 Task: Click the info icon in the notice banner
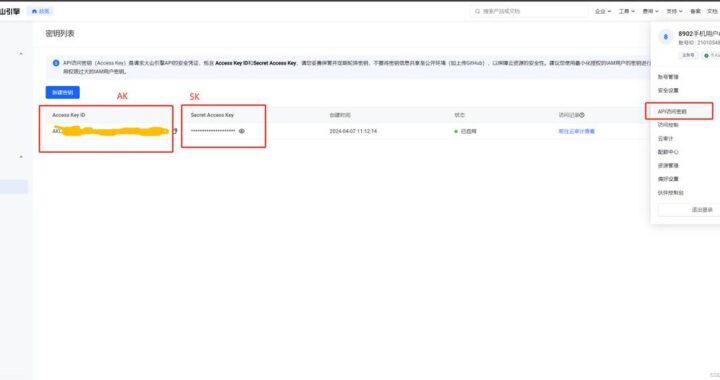(56, 63)
